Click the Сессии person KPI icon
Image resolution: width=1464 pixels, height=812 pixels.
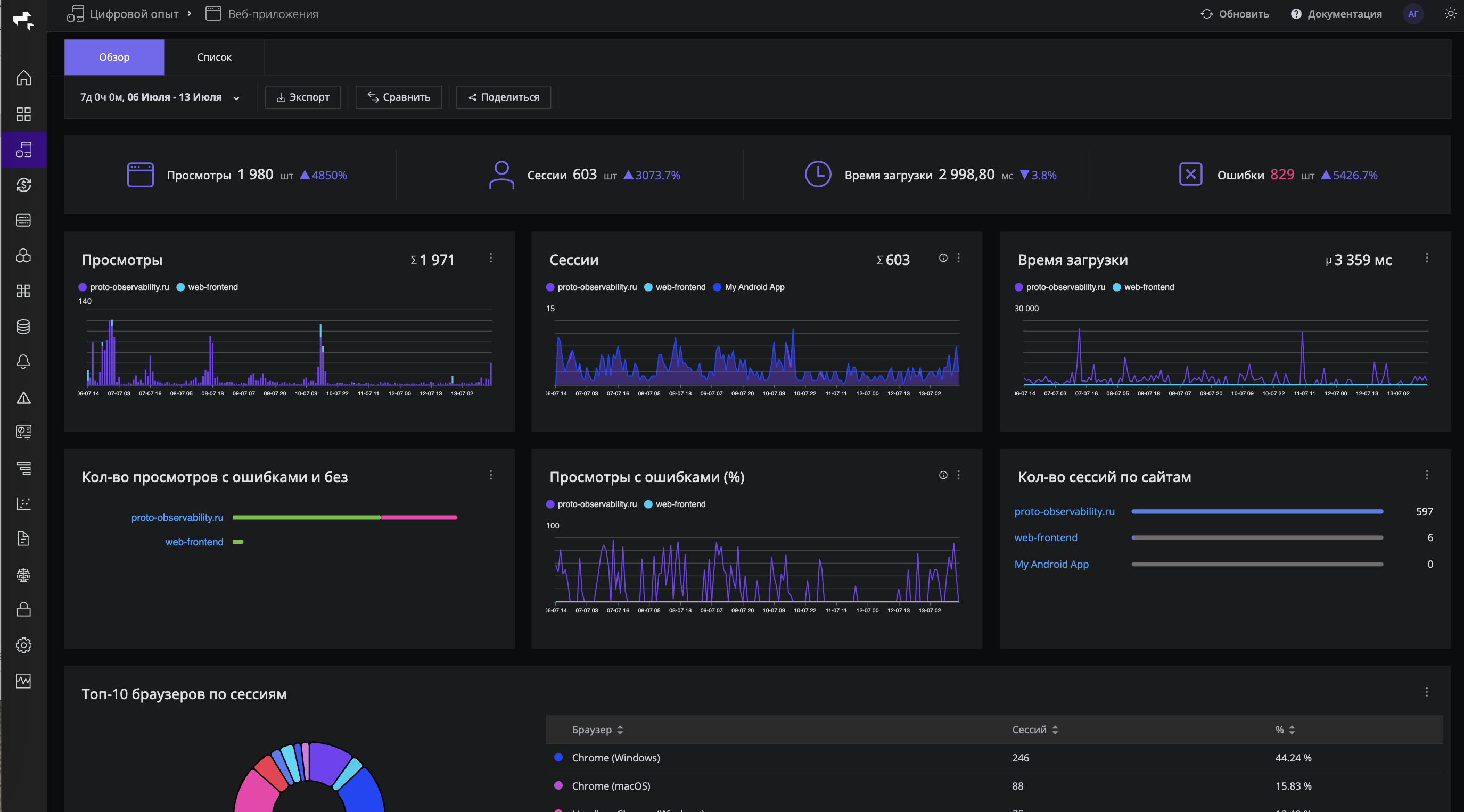tap(501, 175)
